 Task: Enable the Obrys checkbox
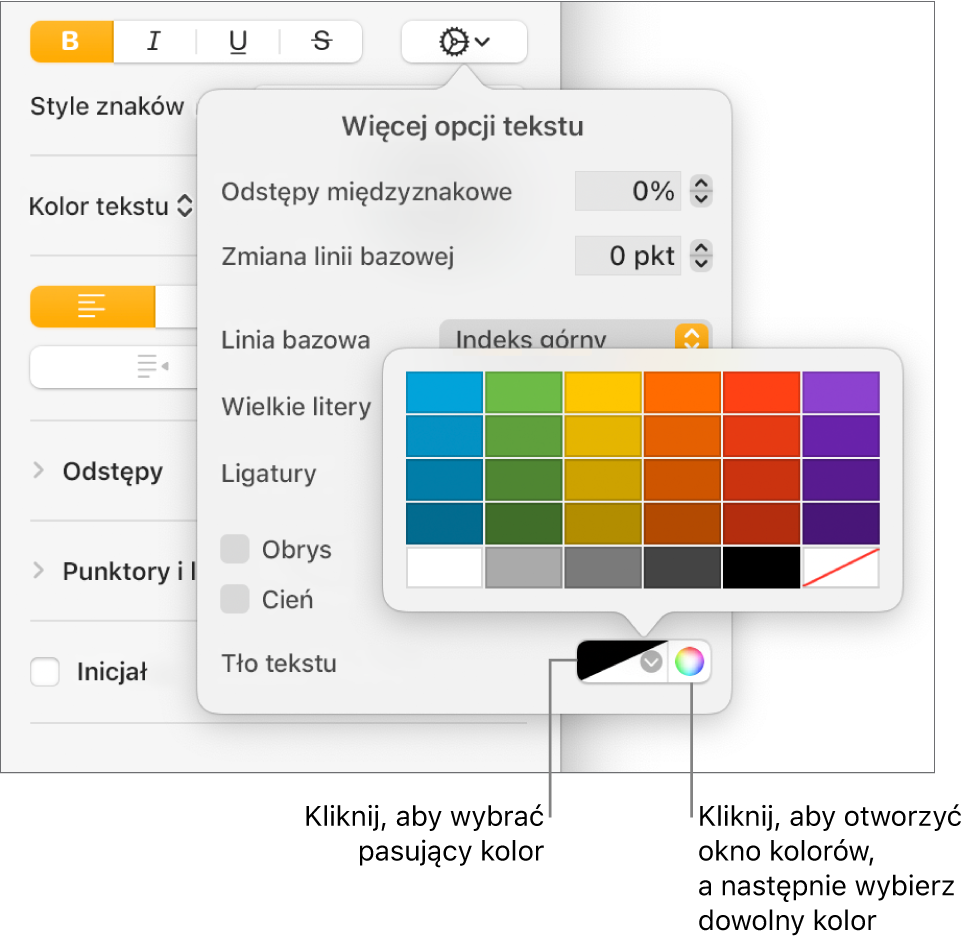point(235,549)
